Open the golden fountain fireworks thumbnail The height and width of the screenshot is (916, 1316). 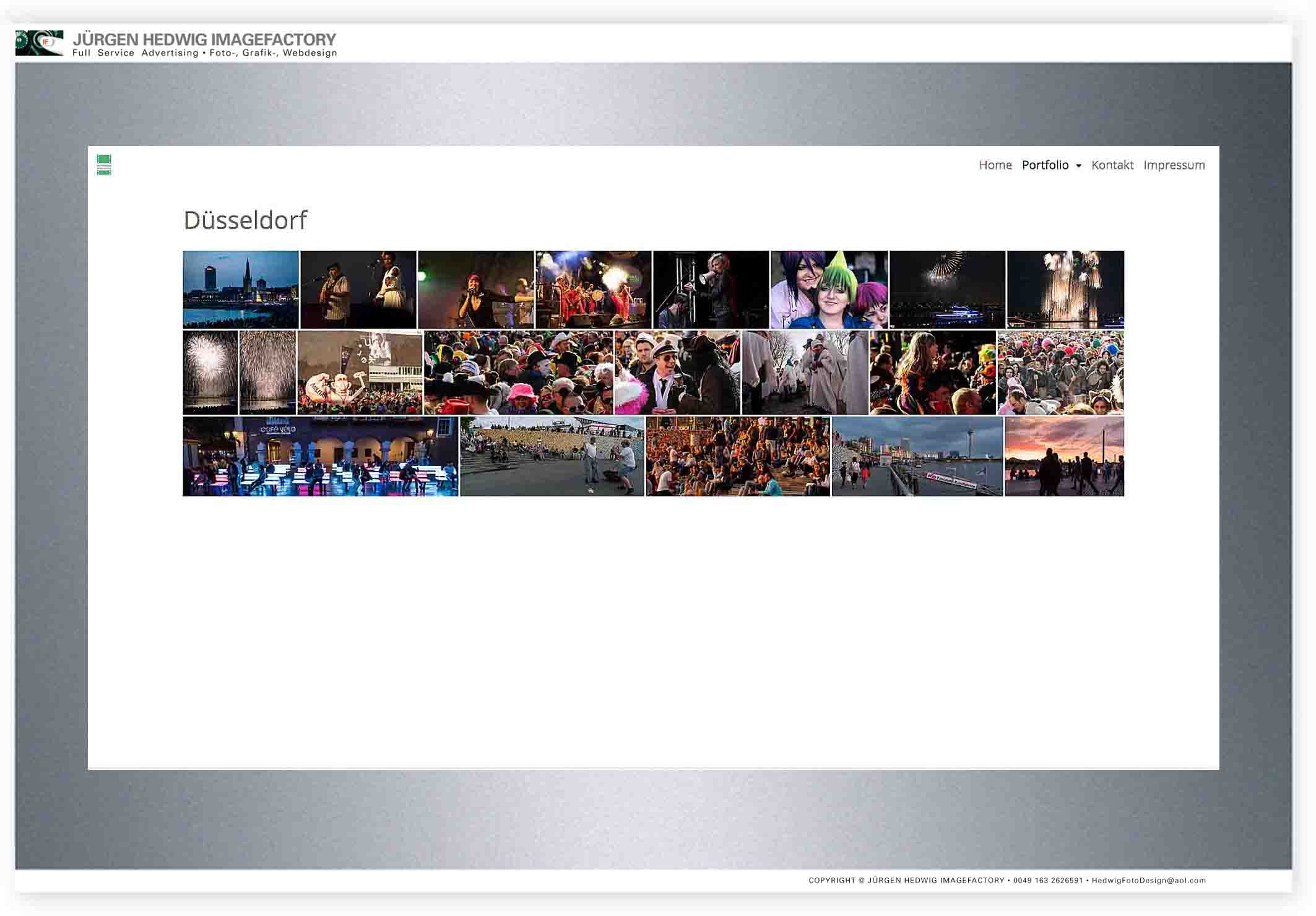pos(1065,289)
